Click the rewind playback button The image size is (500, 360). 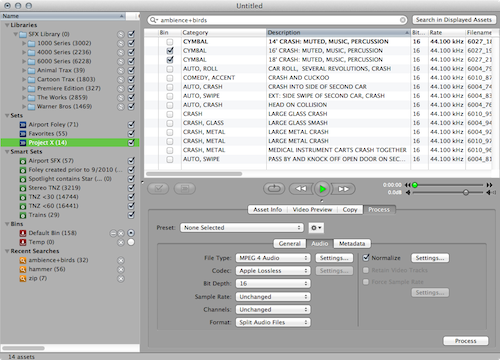301,189
